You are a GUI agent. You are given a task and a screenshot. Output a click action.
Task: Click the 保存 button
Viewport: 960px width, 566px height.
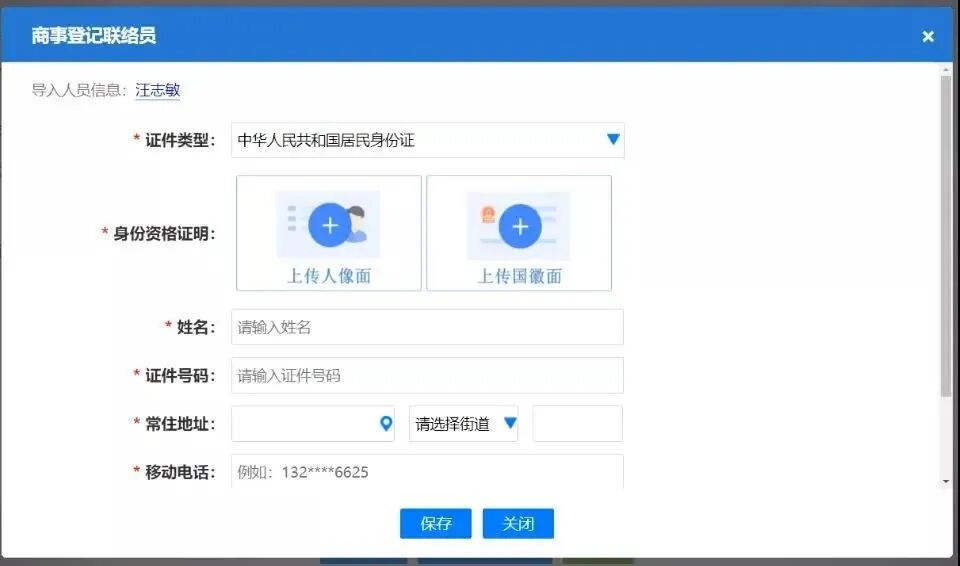436,524
